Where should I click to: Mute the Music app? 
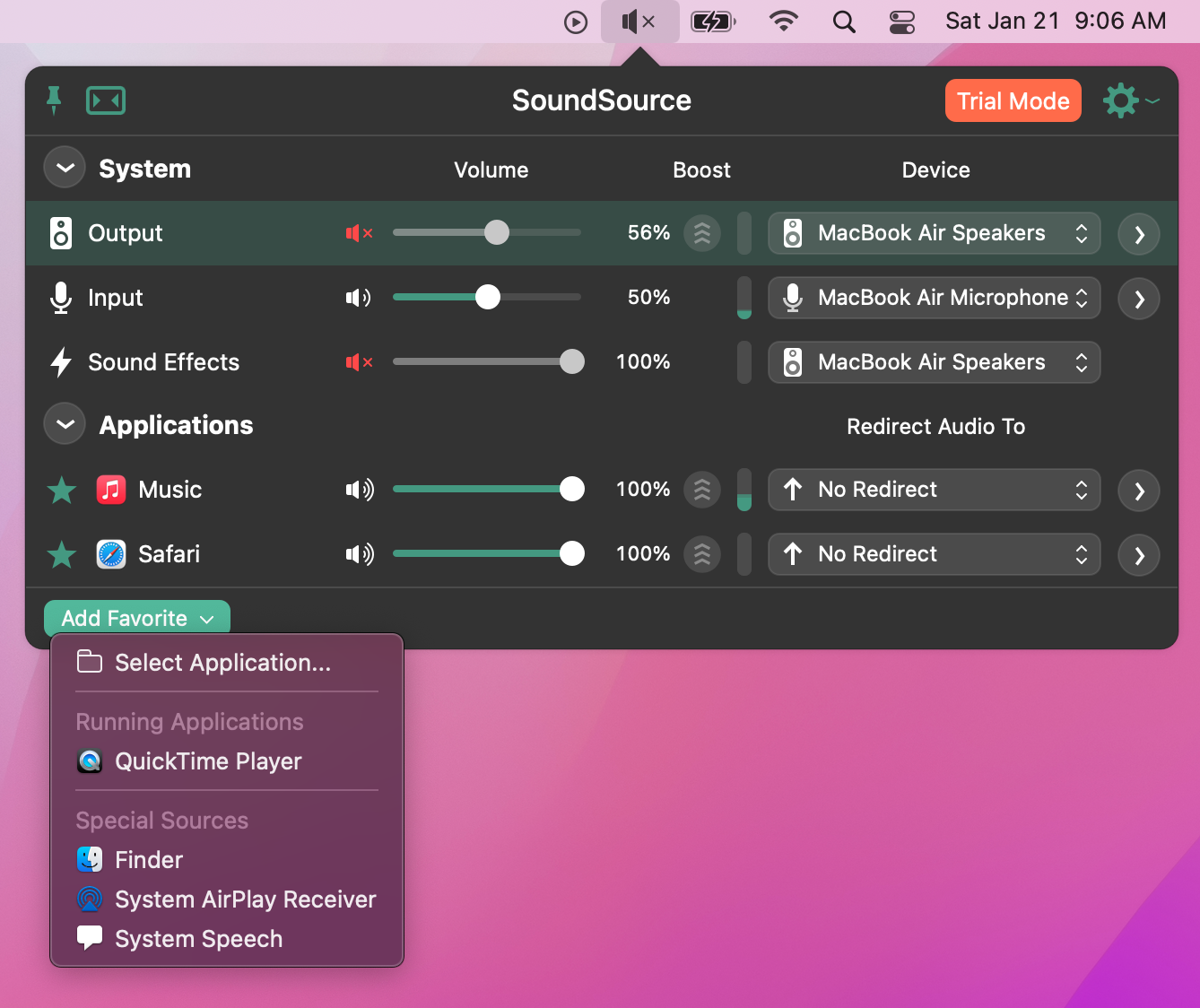pos(360,490)
